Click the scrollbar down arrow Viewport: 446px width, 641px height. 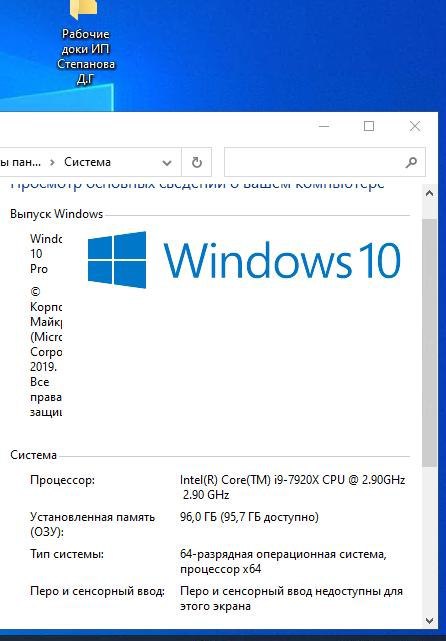tap(429, 621)
